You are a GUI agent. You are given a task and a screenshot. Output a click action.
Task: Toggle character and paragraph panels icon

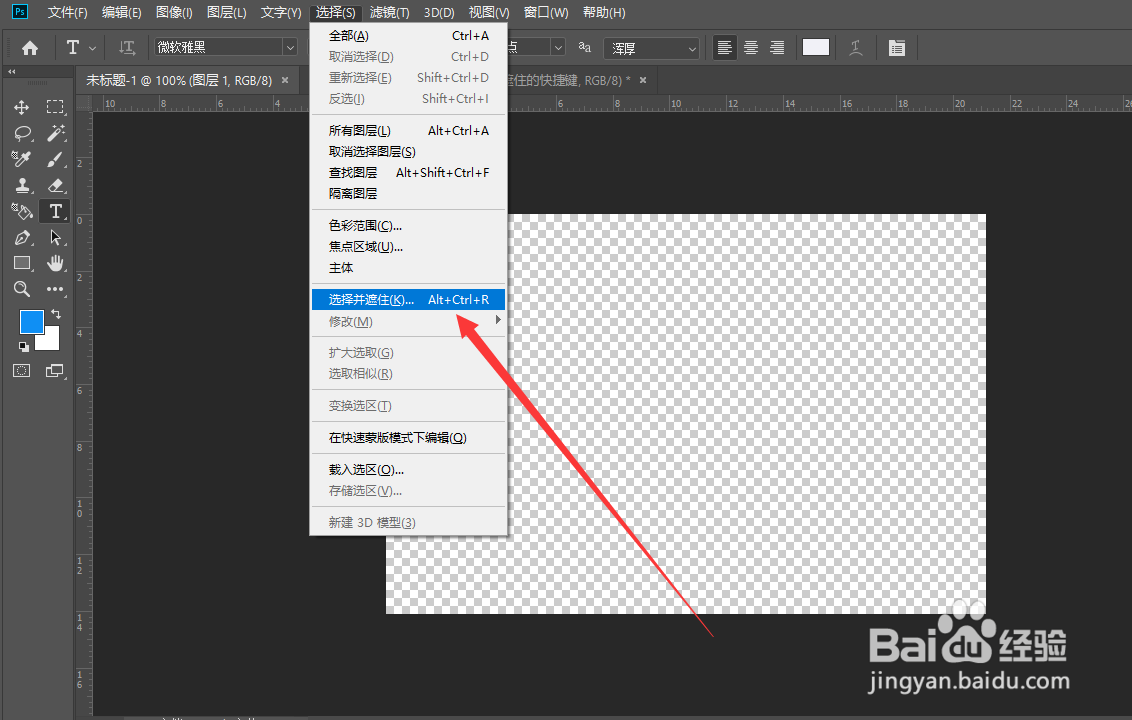[897, 48]
